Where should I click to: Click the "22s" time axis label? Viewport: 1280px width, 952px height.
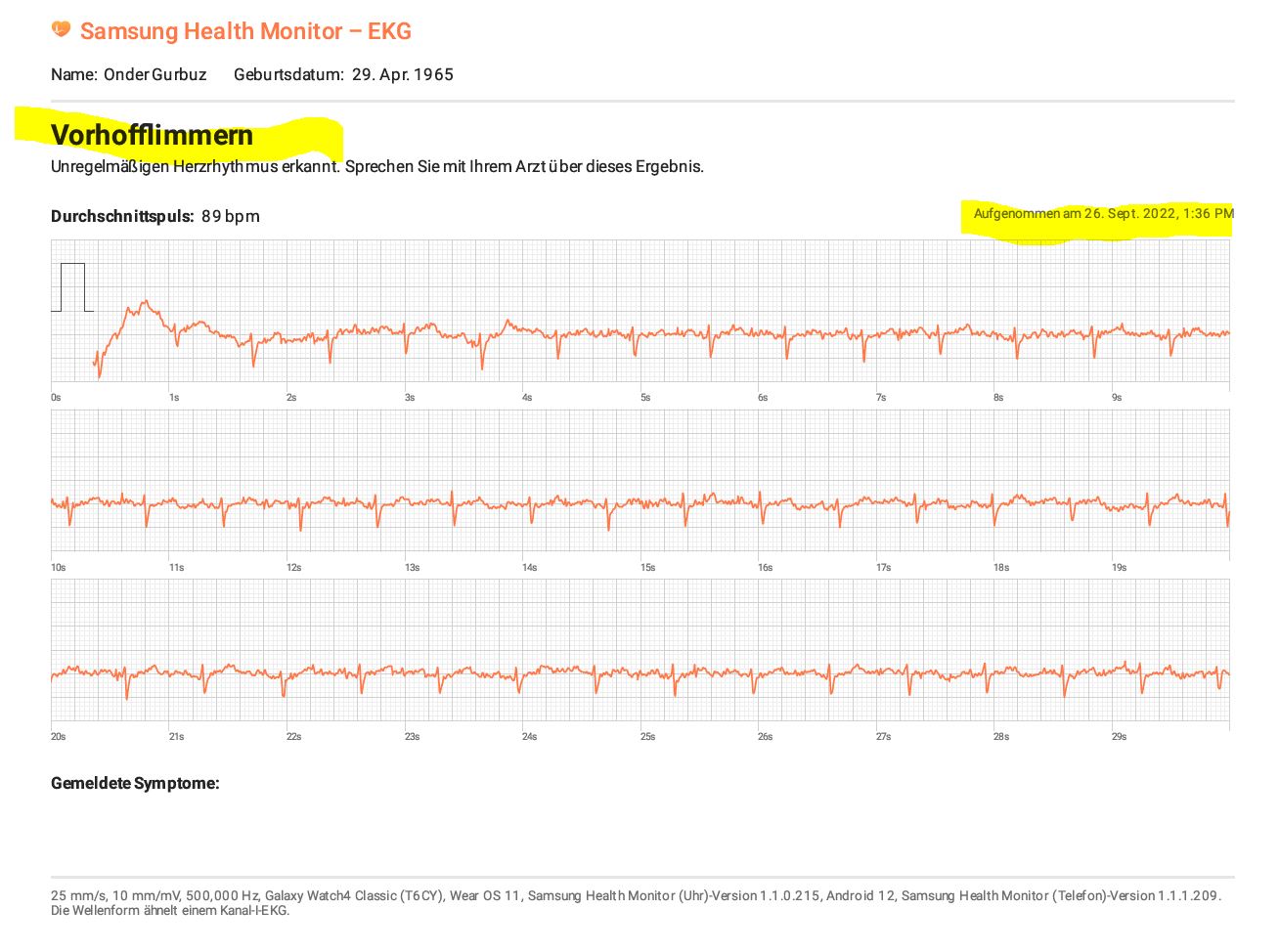[x=293, y=736]
